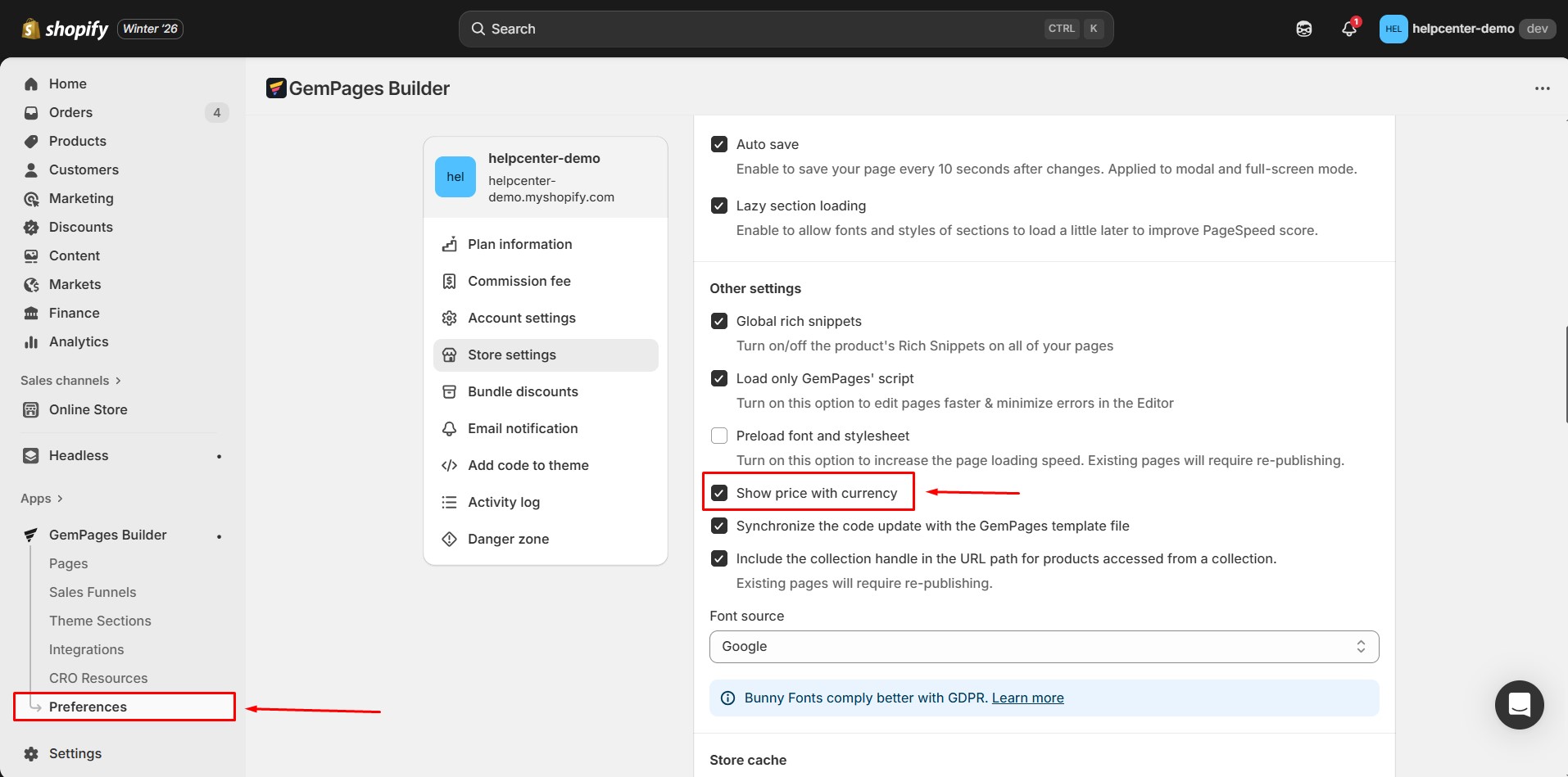Click the Commission fee icon
1568x777 pixels.
(x=449, y=281)
